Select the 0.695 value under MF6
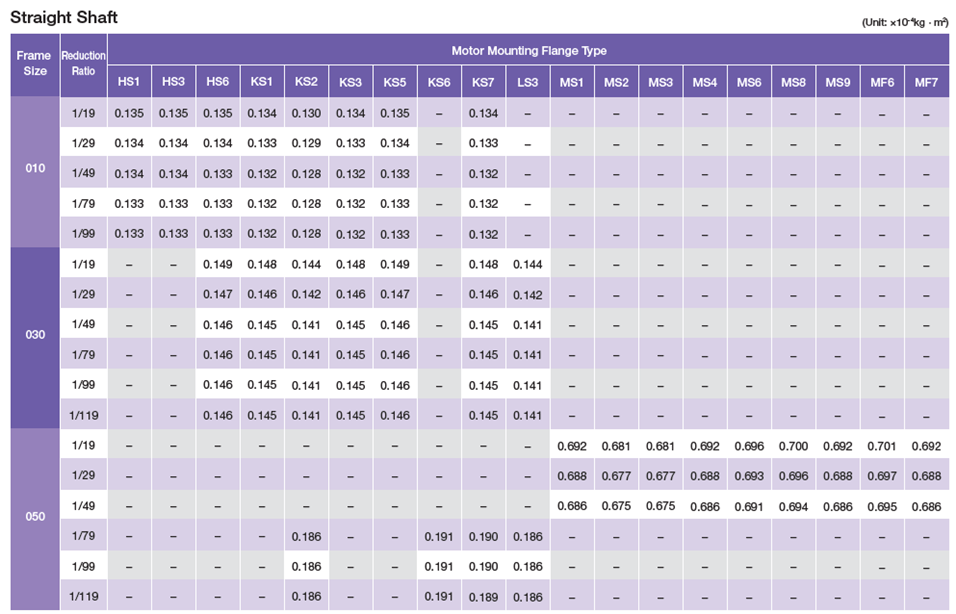Viewport: 956px width, 614px height. point(881,507)
